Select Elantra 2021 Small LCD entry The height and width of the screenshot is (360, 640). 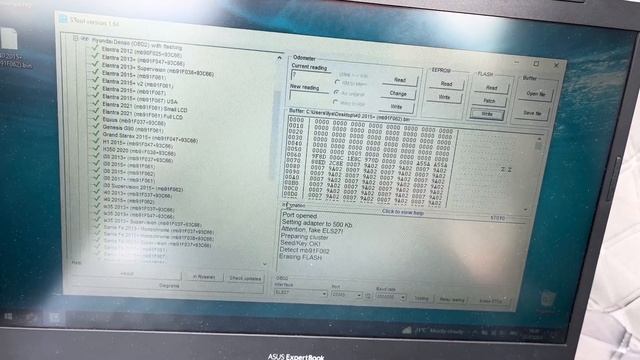coord(144,107)
